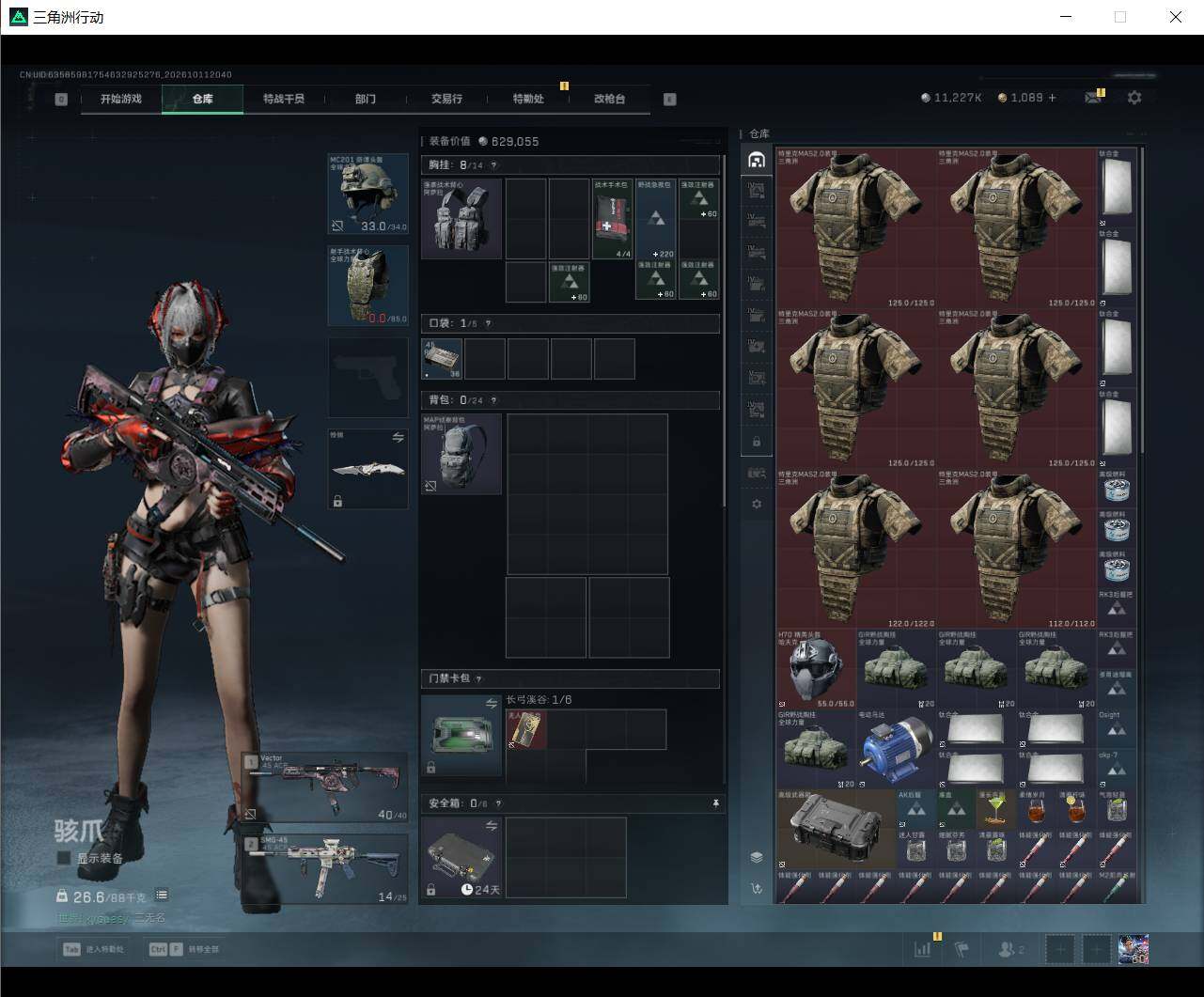The image size is (1204, 997).
Task: Open the weight details list icon
Action: (x=162, y=896)
